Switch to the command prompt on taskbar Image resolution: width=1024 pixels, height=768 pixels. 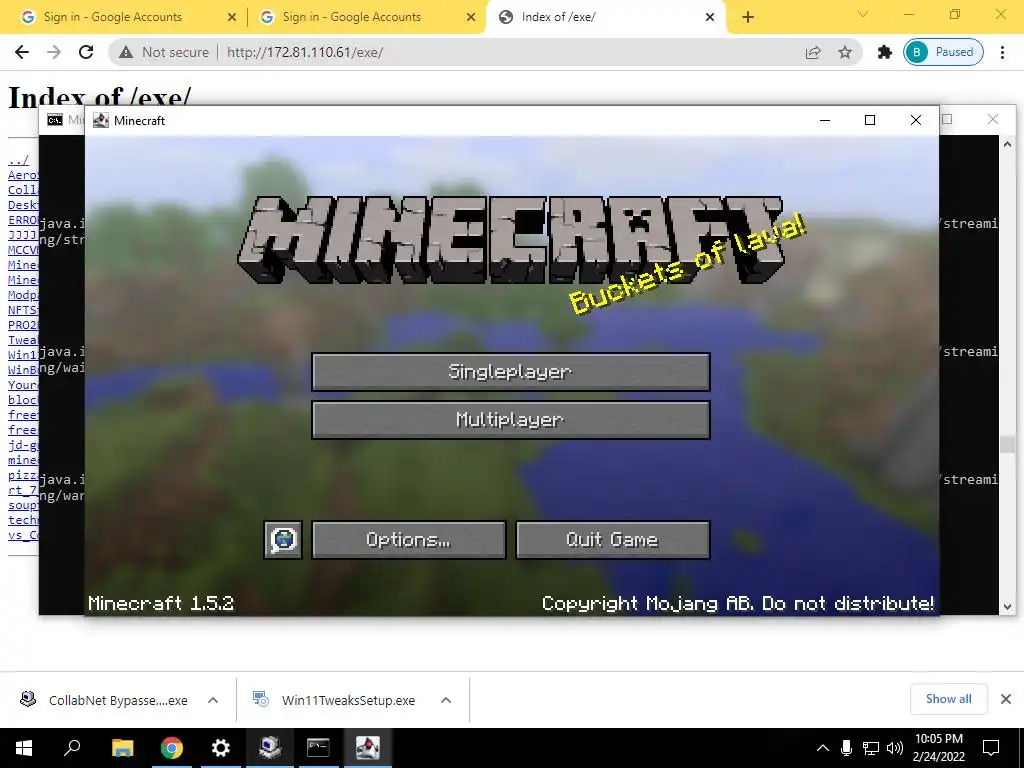(319, 748)
